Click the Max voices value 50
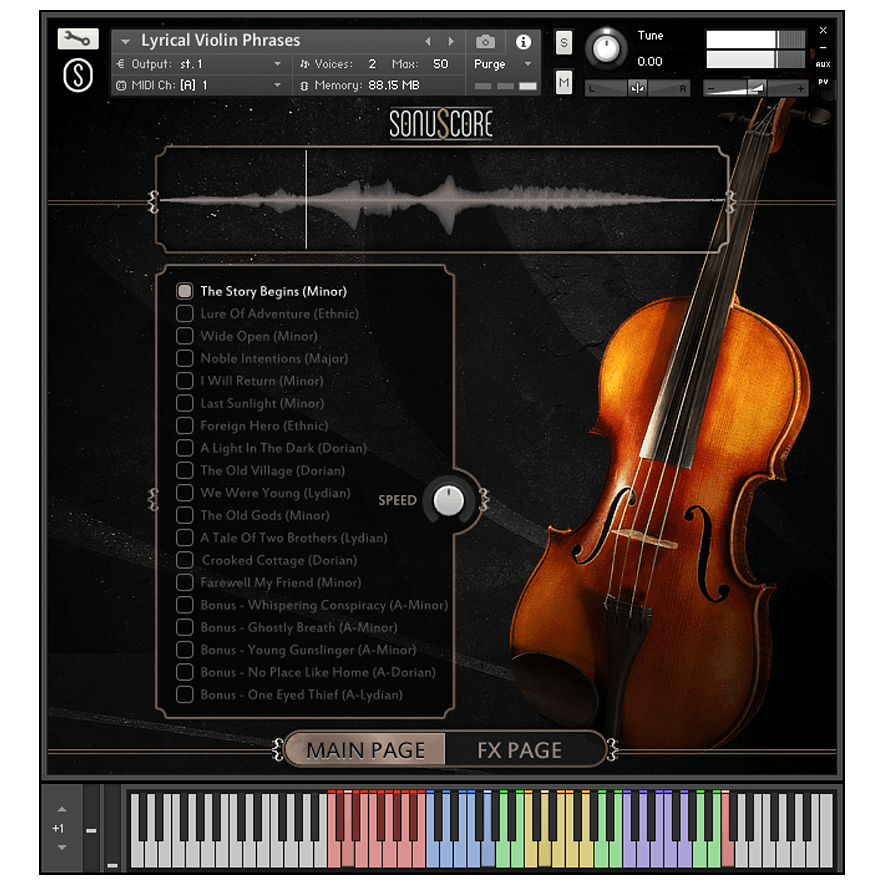 pyautogui.click(x=440, y=64)
